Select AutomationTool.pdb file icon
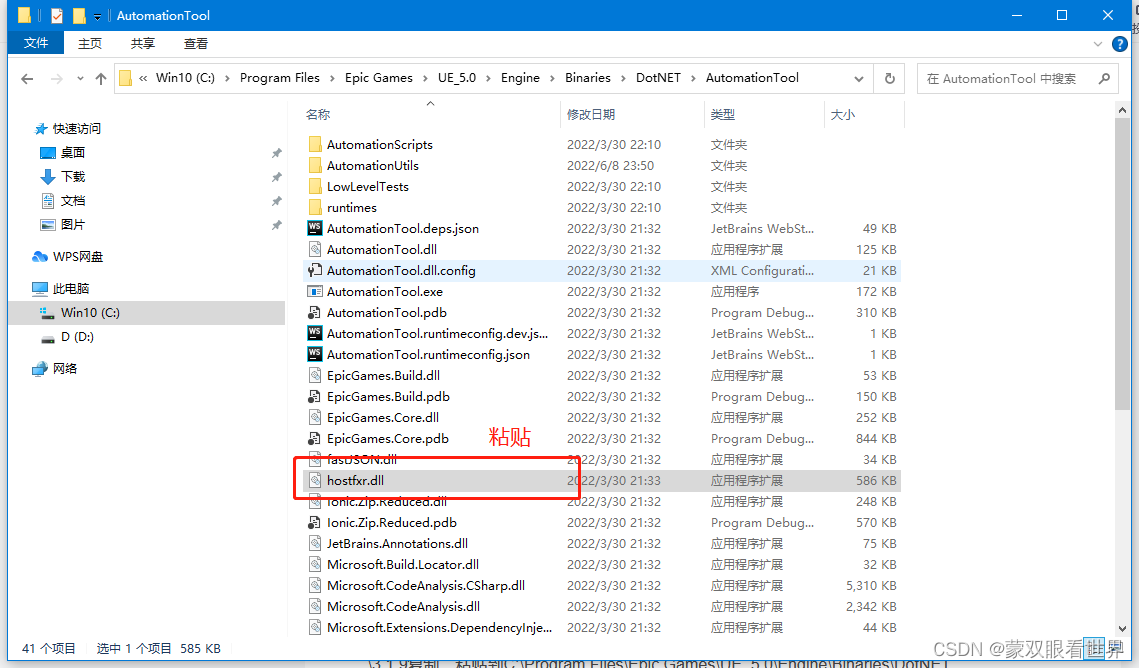The image size is (1139, 668). (315, 312)
